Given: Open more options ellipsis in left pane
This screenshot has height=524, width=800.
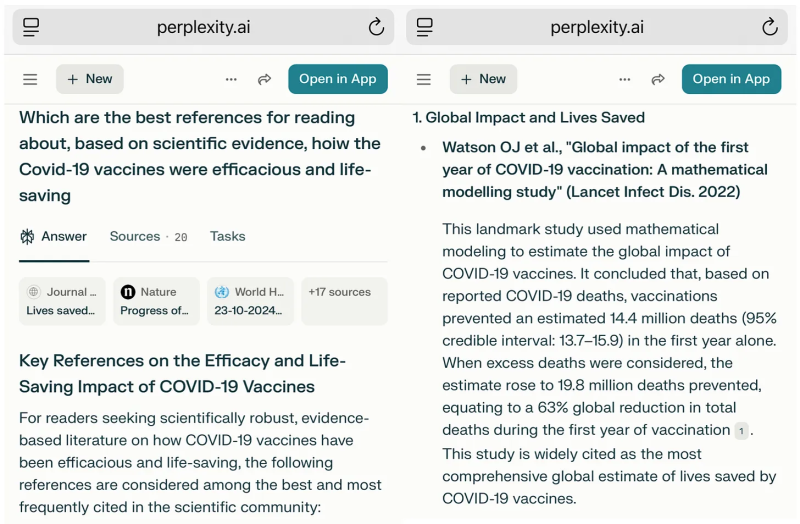Looking at the screenshot, I should pos(231,79).
